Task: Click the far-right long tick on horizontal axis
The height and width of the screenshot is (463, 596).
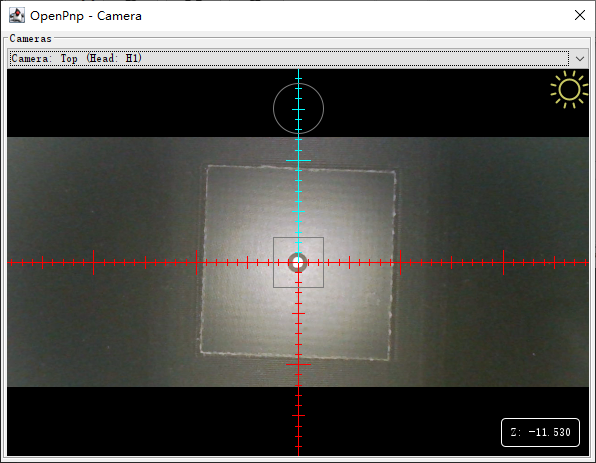Action: [504, 262]
